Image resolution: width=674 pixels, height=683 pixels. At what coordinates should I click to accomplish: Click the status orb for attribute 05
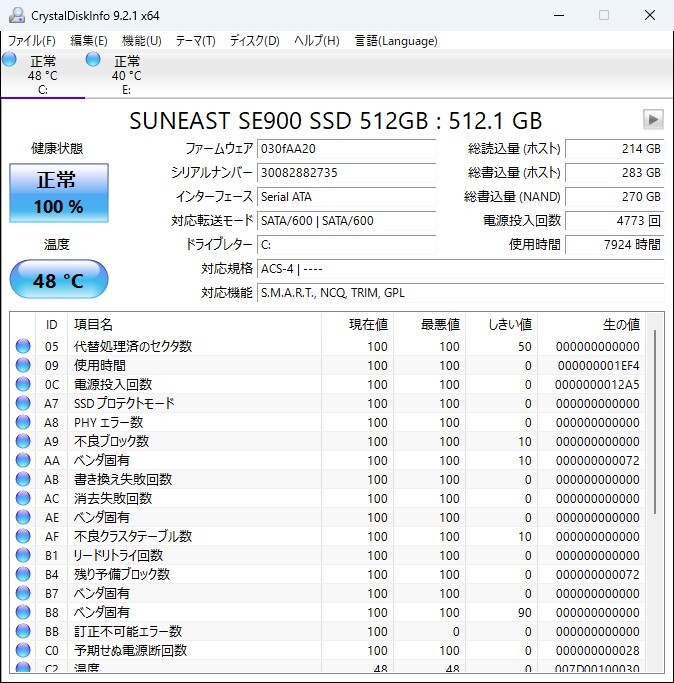[x=23, y=346]
